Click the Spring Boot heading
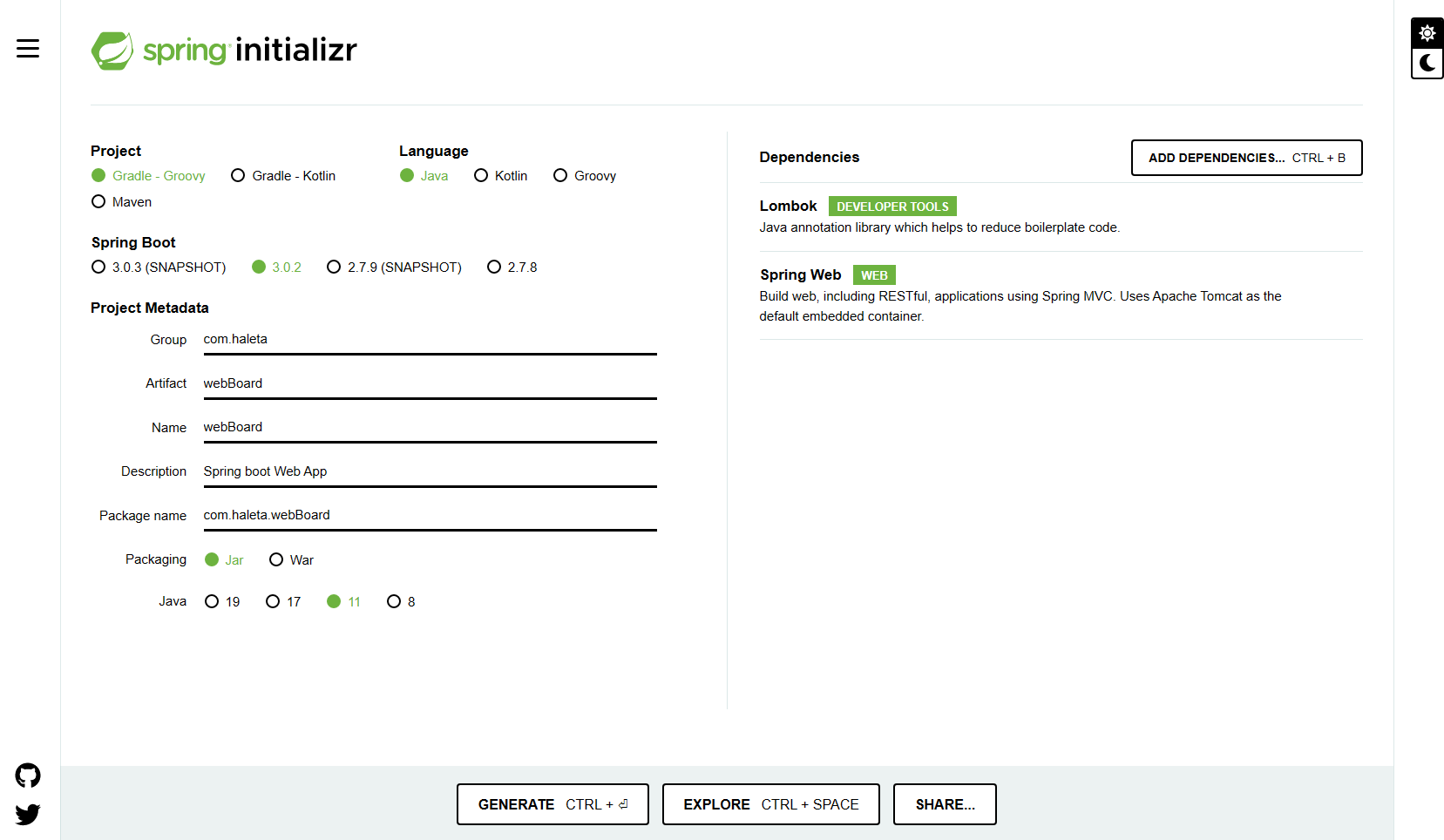This screenshot has height=840, width=1444. point(133,243)
